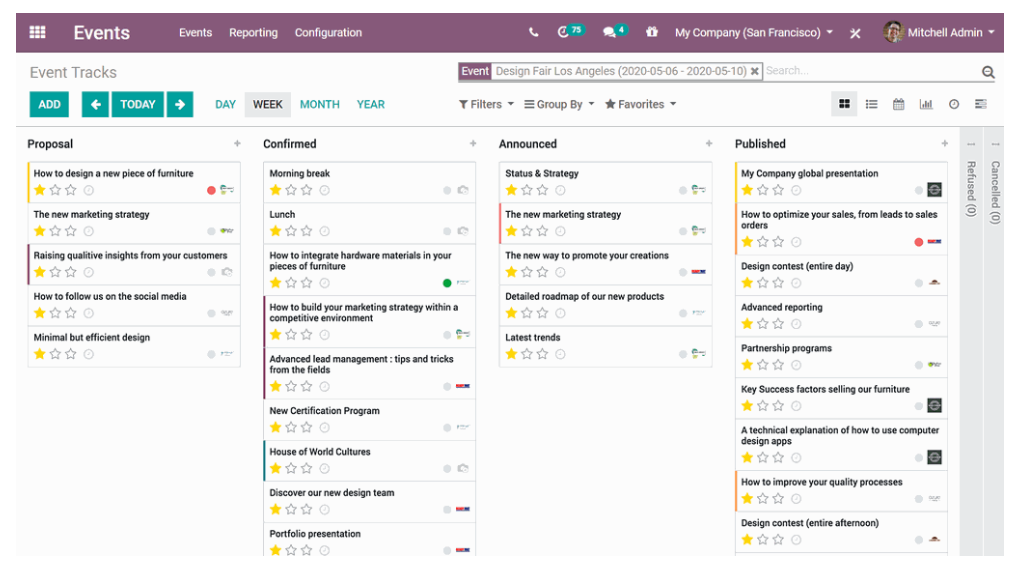Viewport: 1020px width, 576px height.
Task: Open the Gantt view icon
Action: 981,103
